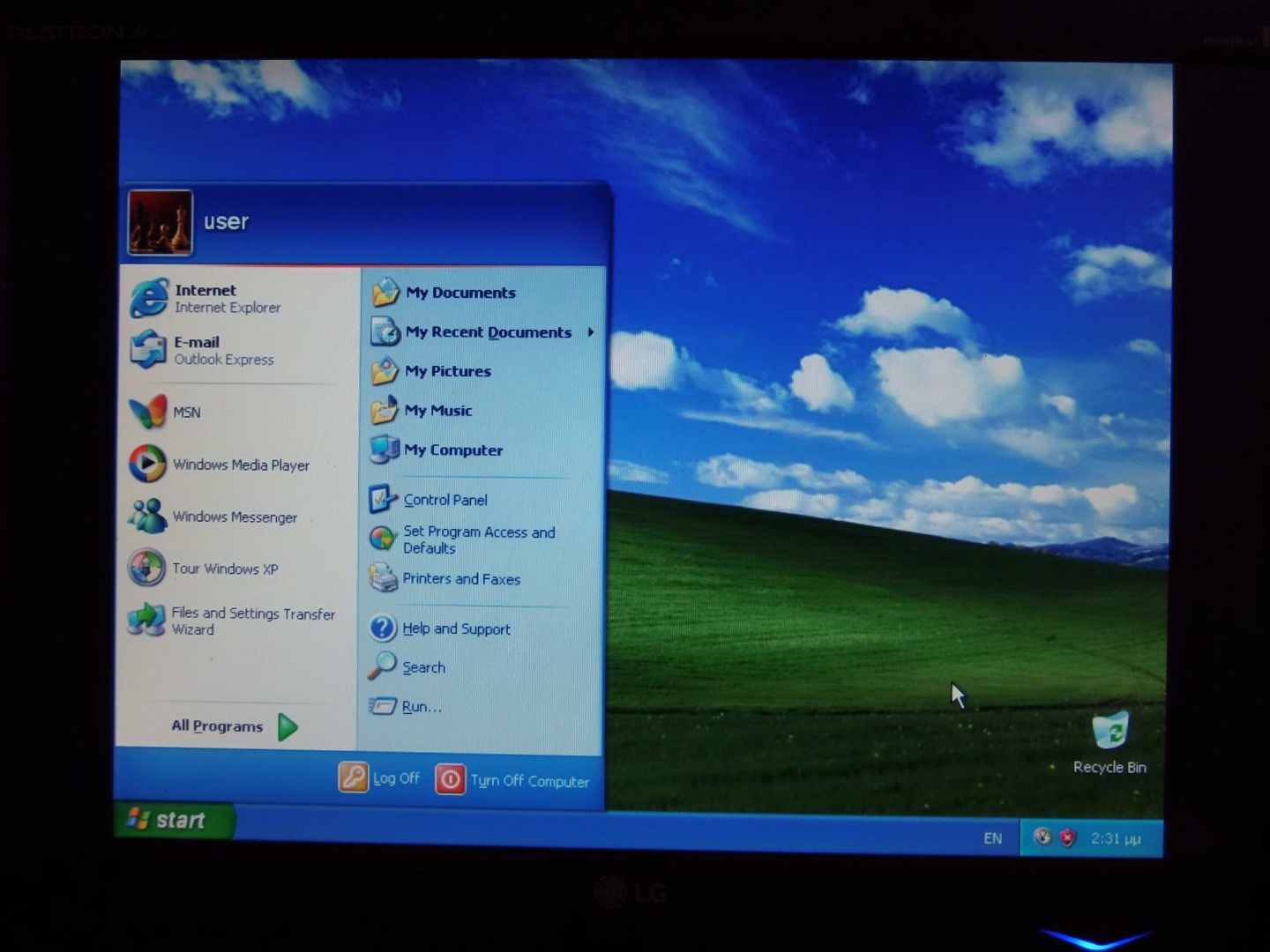
Task: Click Outlook Express subtitle text
Action: coord(224,360)
